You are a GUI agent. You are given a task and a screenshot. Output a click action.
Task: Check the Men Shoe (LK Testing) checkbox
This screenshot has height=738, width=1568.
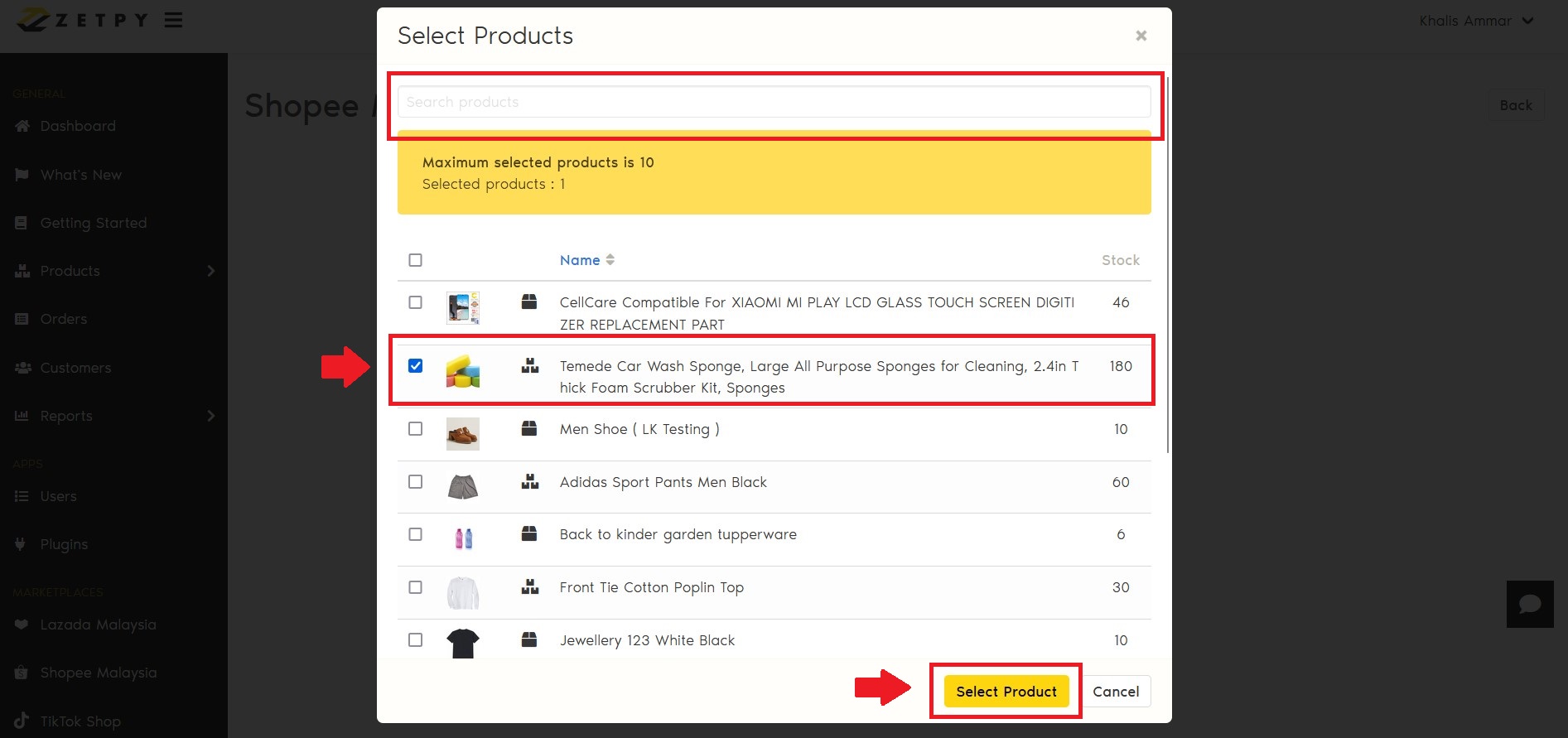pos(416,429)
